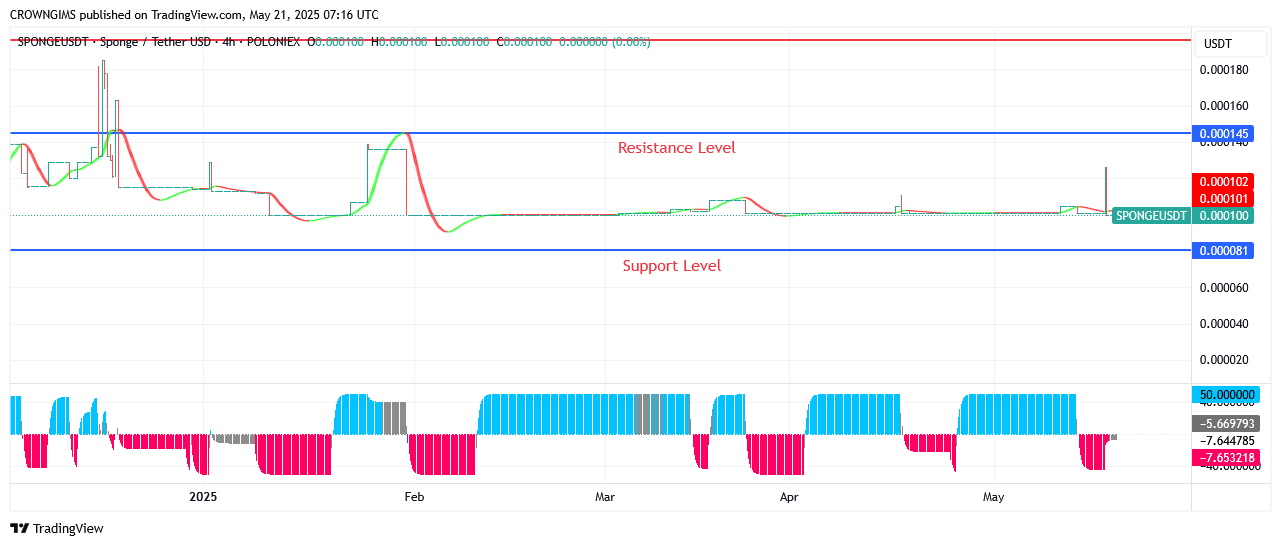Click the 'Feb' marker on time axis
The height and width of the screenshot is (546, 1281).
tap(413, 497)
